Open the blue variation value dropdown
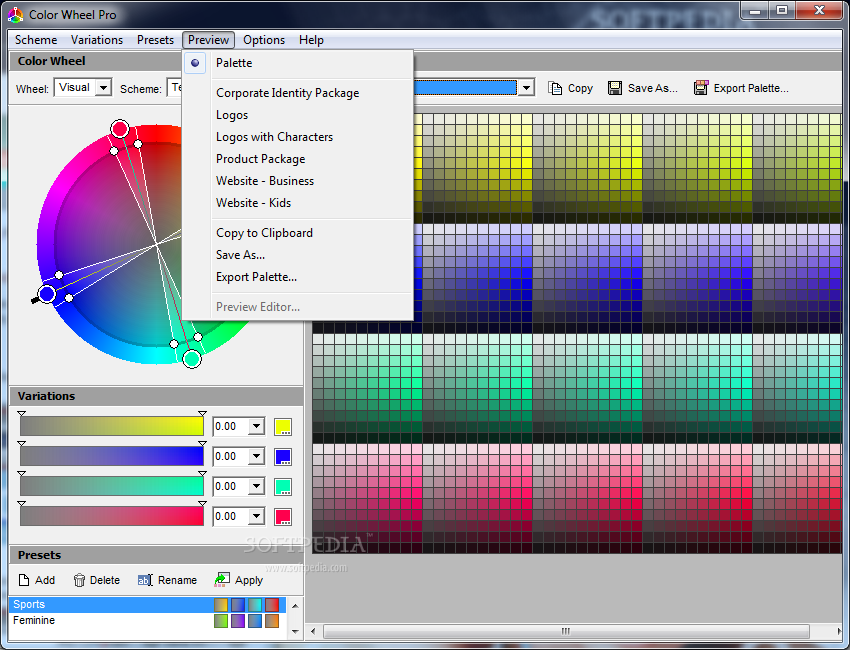The image size is (850, 650). 256,456
